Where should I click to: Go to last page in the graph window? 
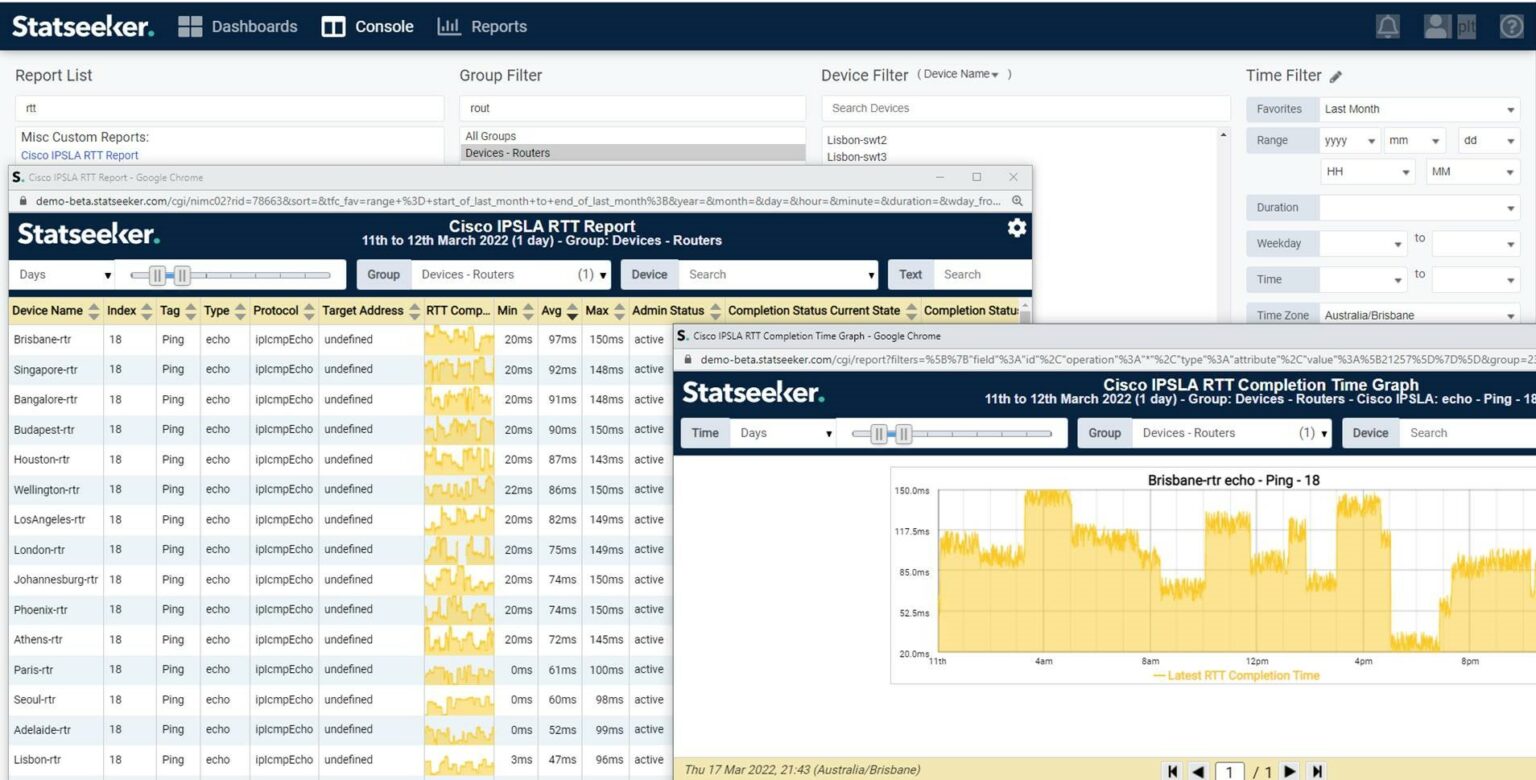point(1318,771)
